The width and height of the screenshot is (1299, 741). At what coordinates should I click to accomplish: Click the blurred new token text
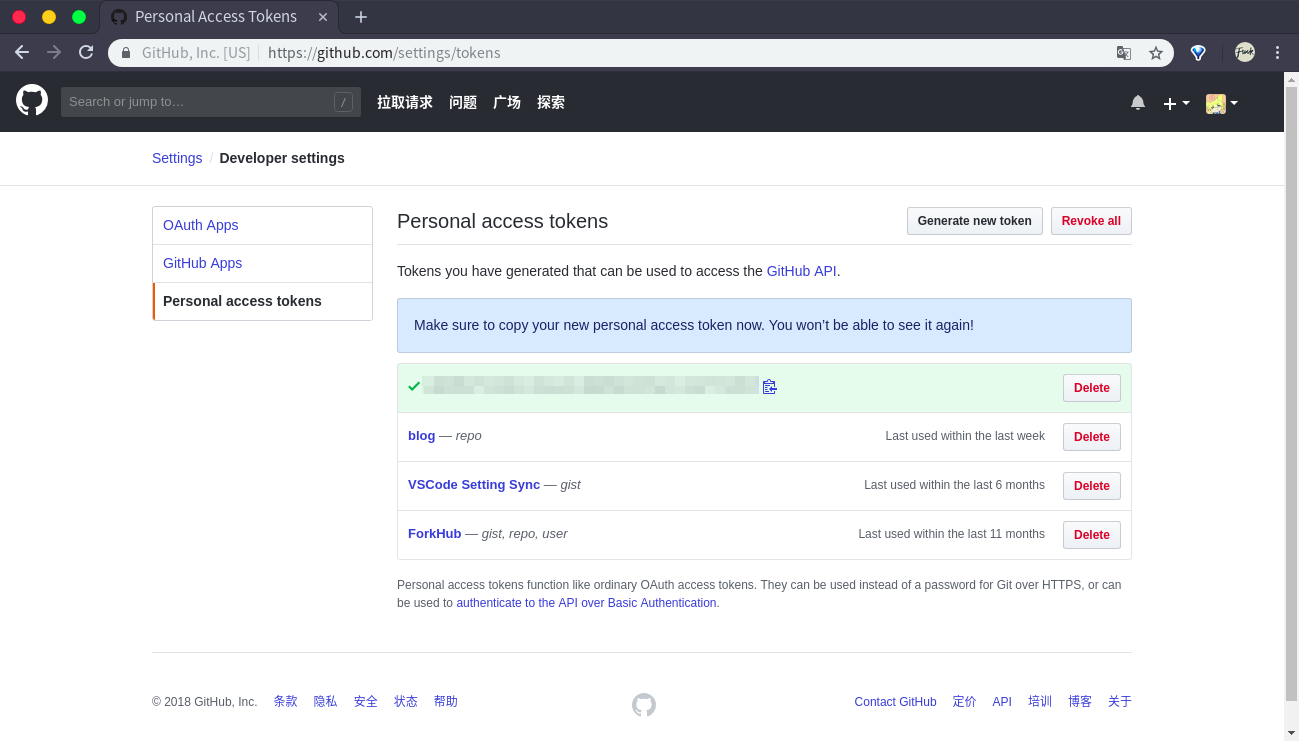590,386
